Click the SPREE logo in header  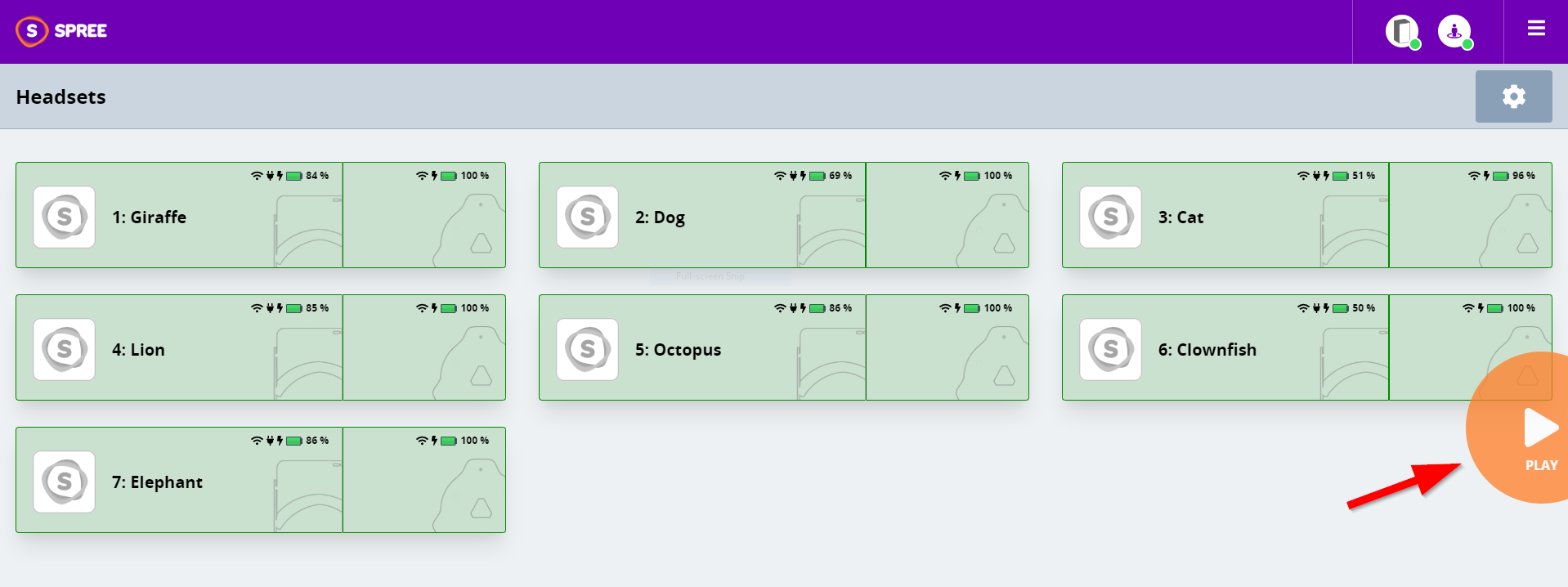click(61, 31)
